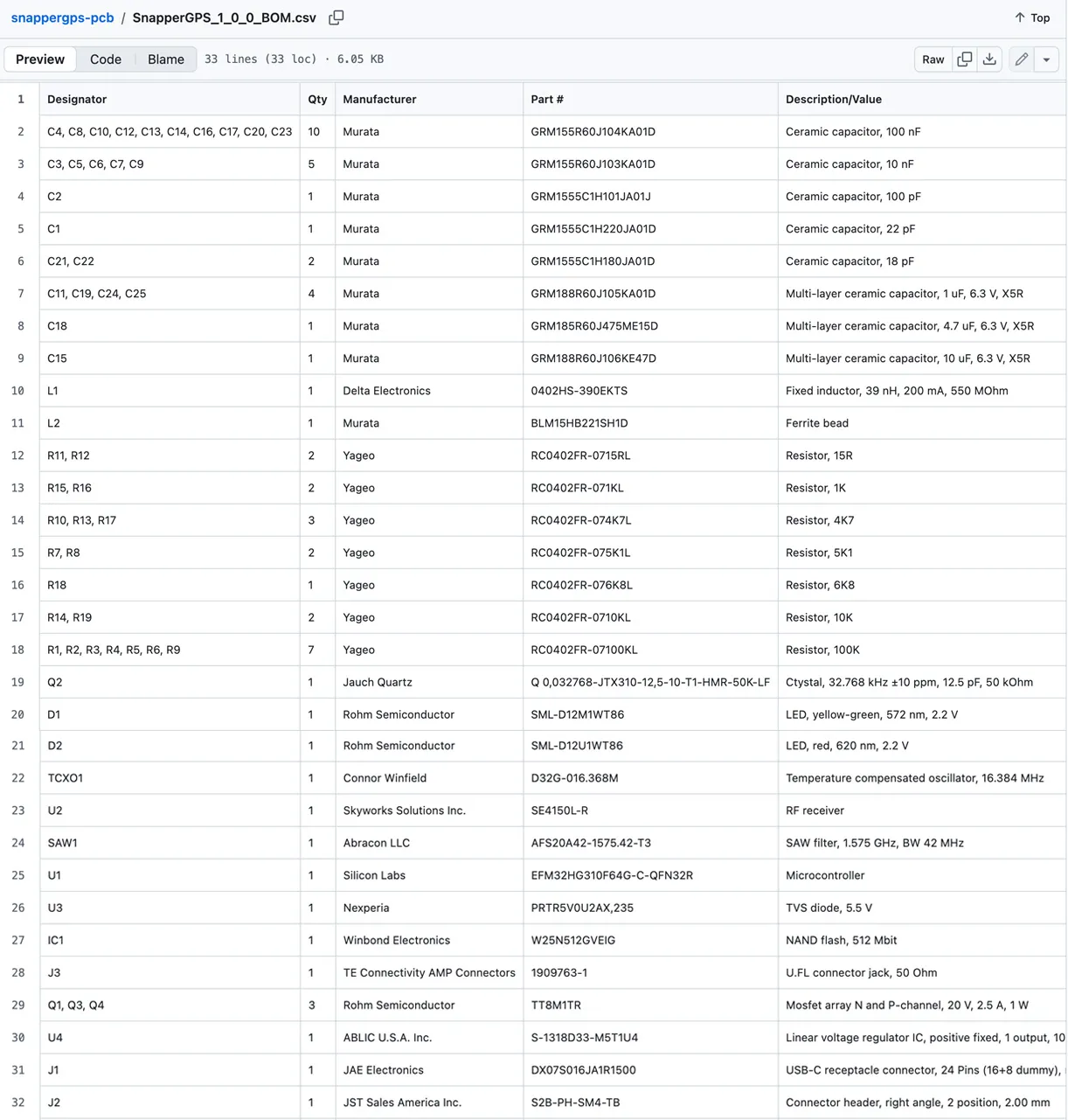Download the raw file icon
Screen dimensions: 1068x1120
(989, 59)
